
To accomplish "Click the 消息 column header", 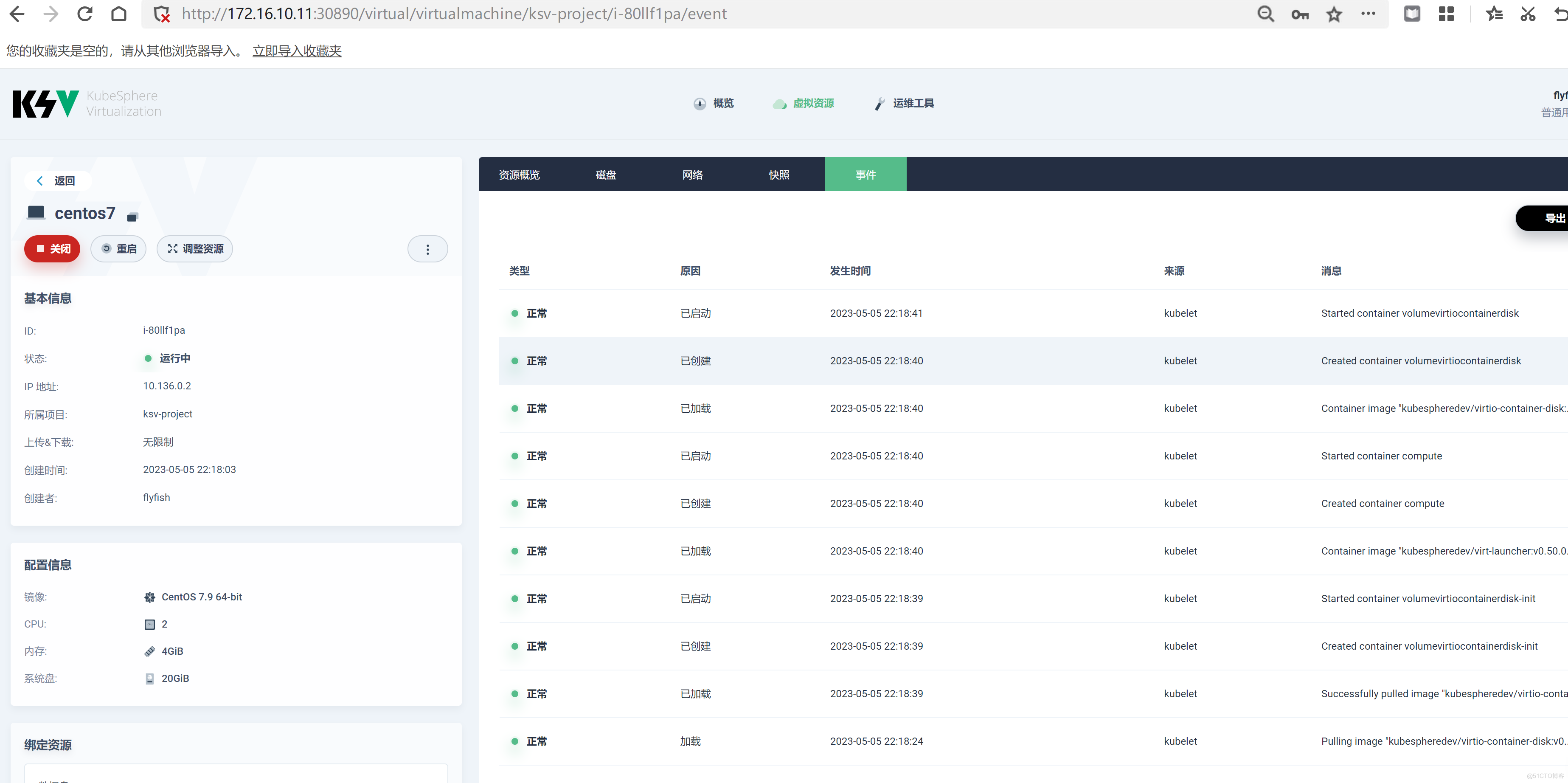I will (1331, 271).
